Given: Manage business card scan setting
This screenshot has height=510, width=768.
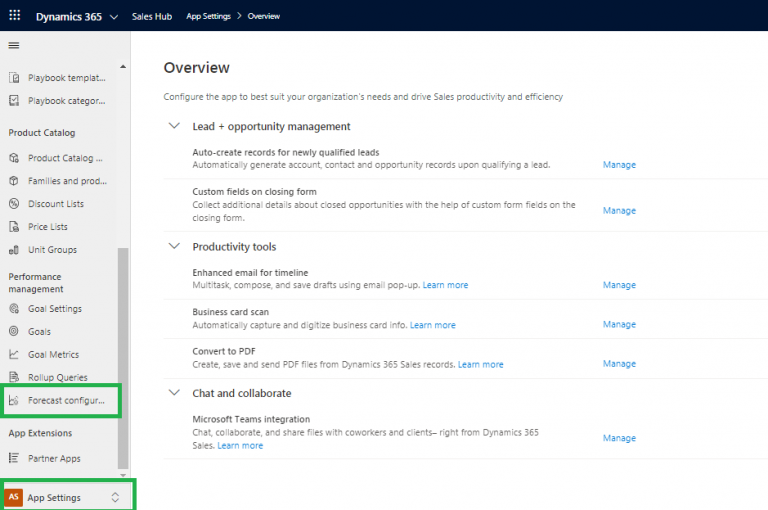Looking at the screenshot, I should click(x=619, y=324).
